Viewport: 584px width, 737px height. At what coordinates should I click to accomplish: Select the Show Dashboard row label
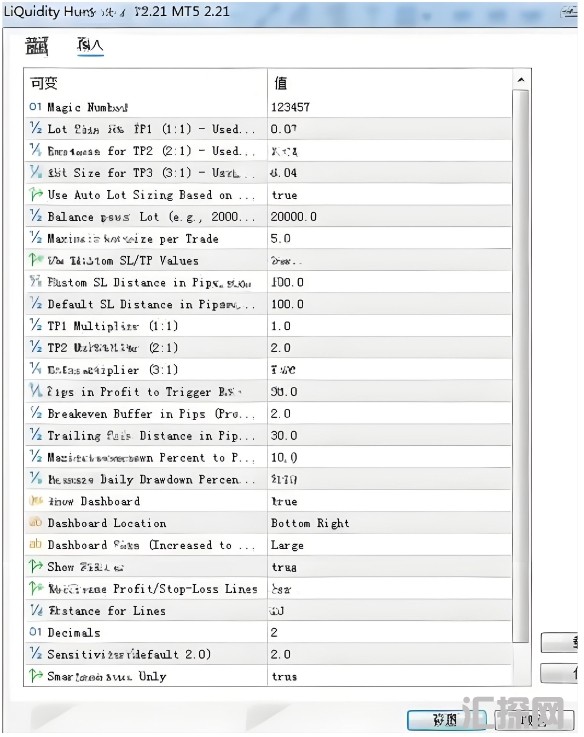[x=94, y=501]
